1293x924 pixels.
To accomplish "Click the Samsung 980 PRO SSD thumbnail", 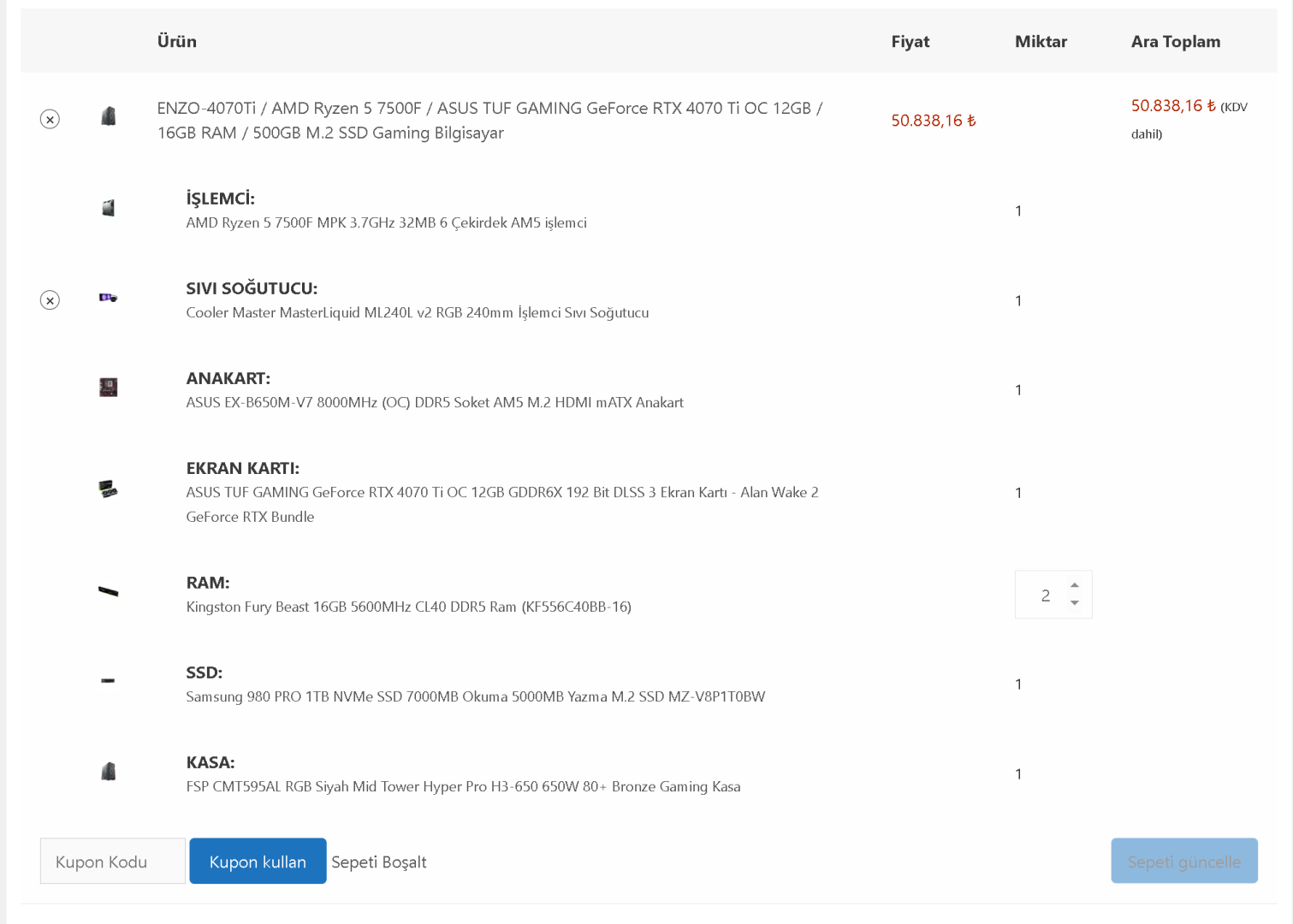I will [x=109, y=681].
